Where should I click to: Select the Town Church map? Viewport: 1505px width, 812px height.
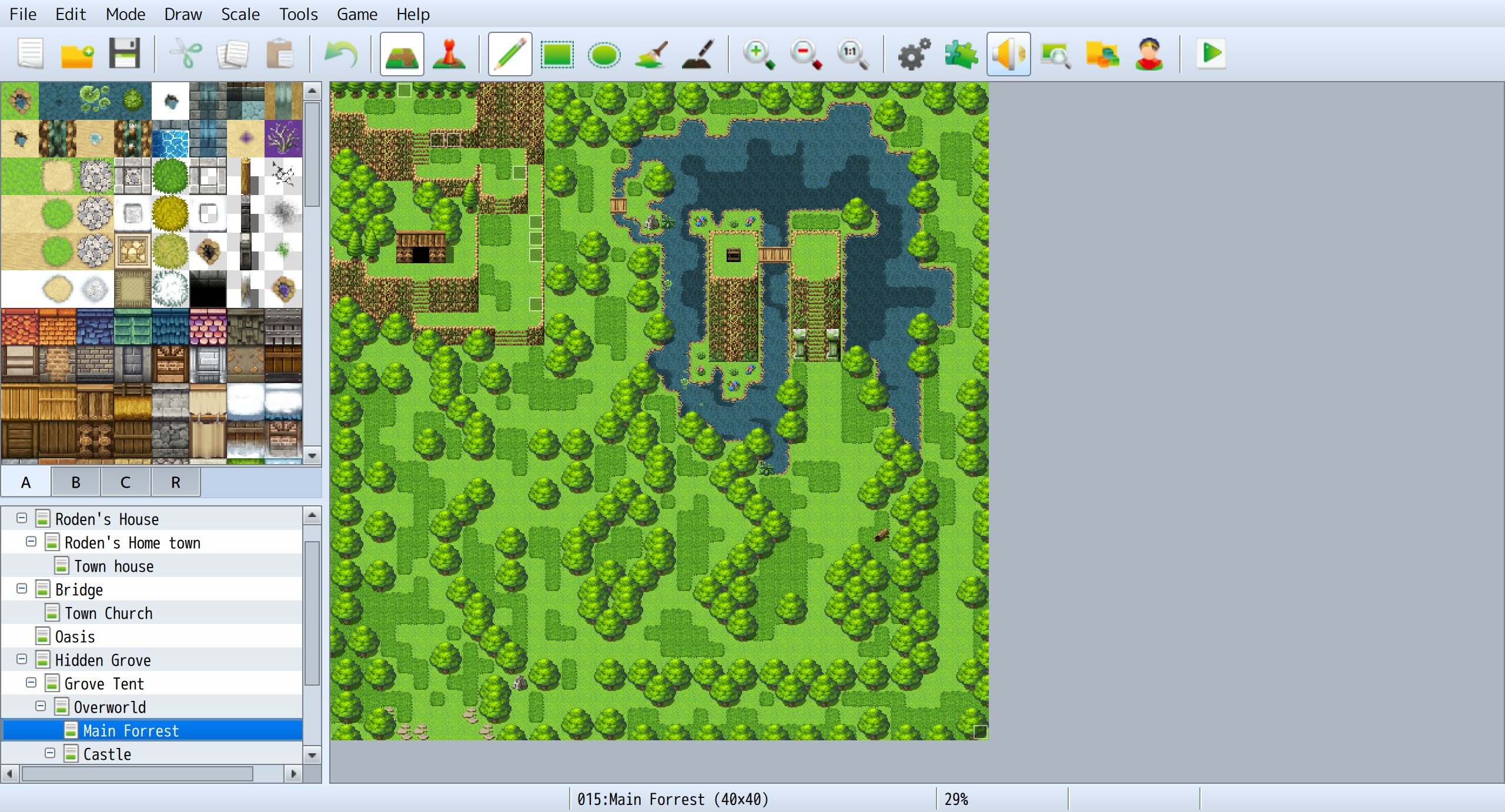click(x=109, y=613)
